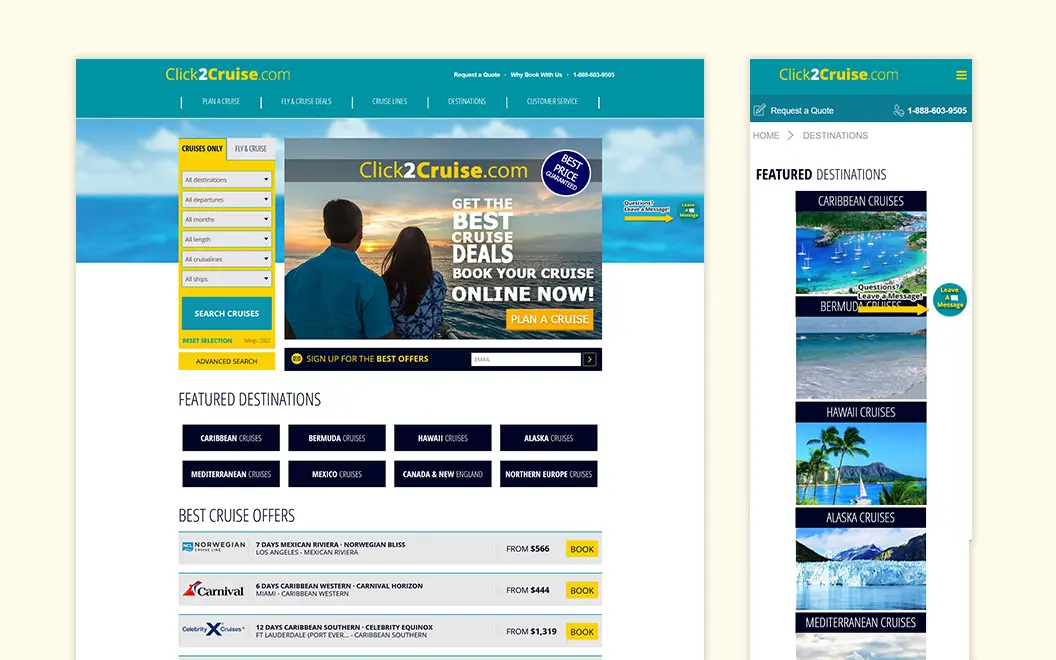Click mobile Request a Quote link
Screen dimensions: 1056x660
[x=801, y=110]
